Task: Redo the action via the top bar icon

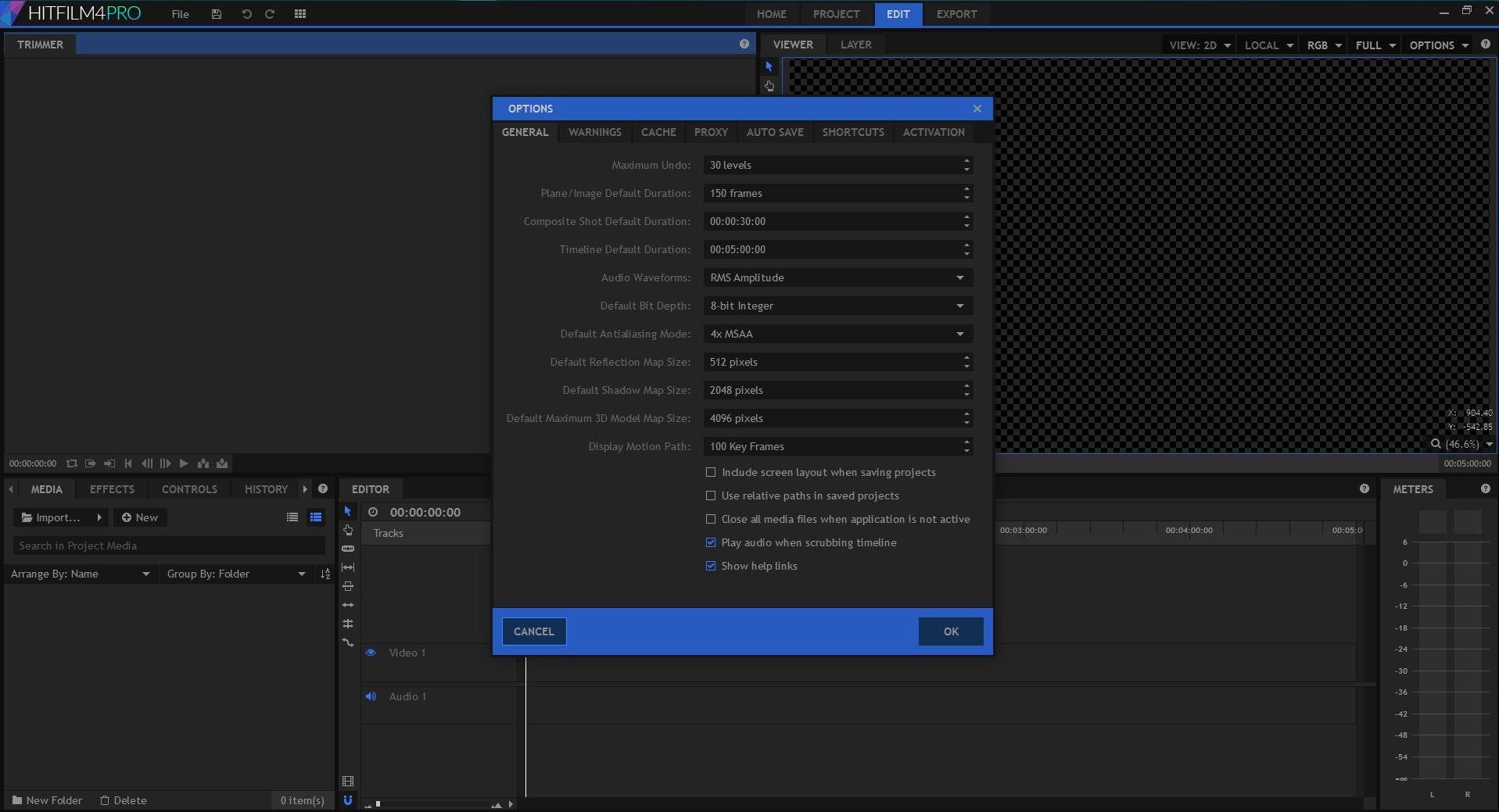Action: pos(270,14)
